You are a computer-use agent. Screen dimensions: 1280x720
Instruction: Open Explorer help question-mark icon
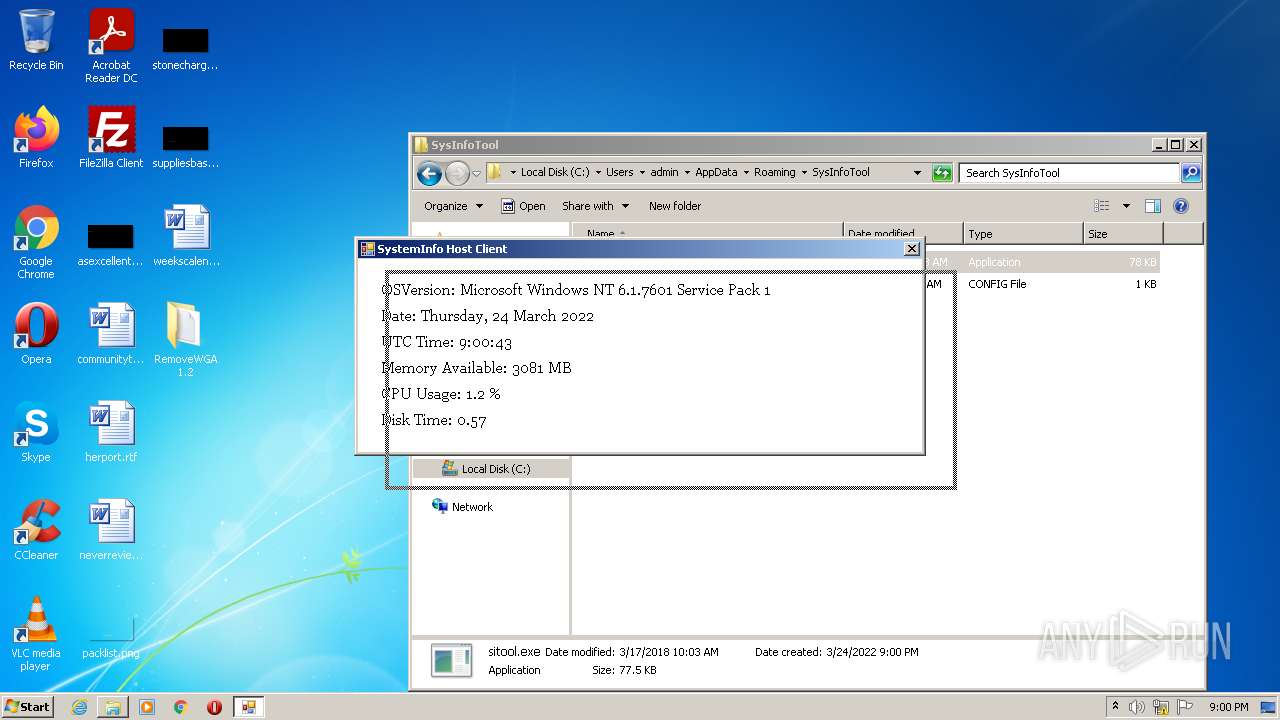(x=1180, y=206)
